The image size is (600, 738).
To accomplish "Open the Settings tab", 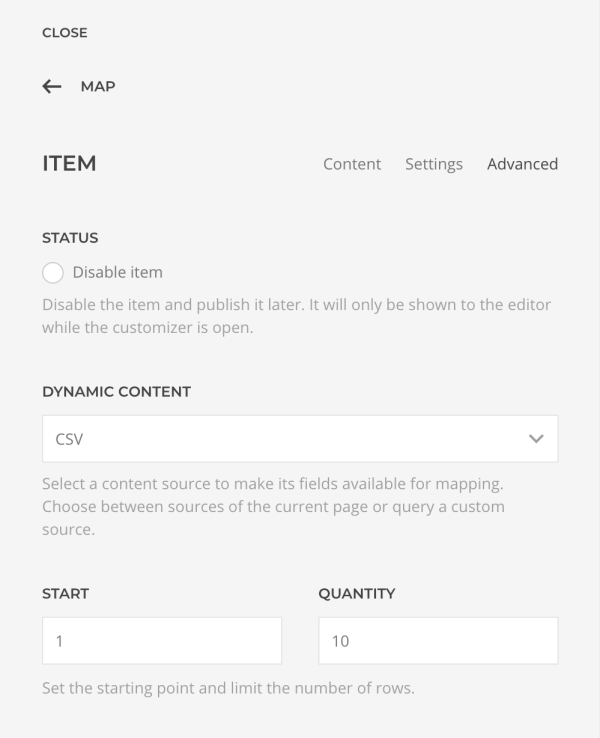I will pos(434,164).
